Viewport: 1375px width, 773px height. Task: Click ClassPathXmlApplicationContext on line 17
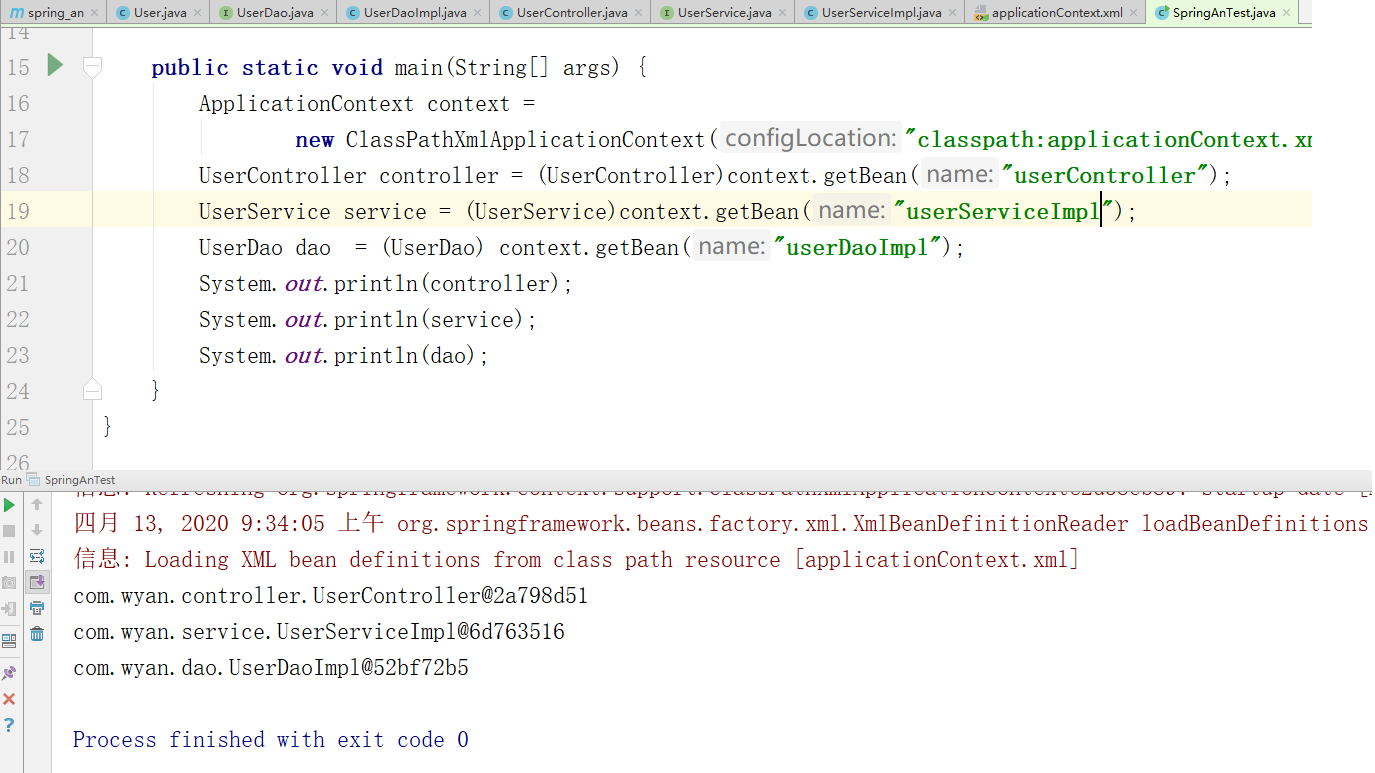click(x=526, y=140)
